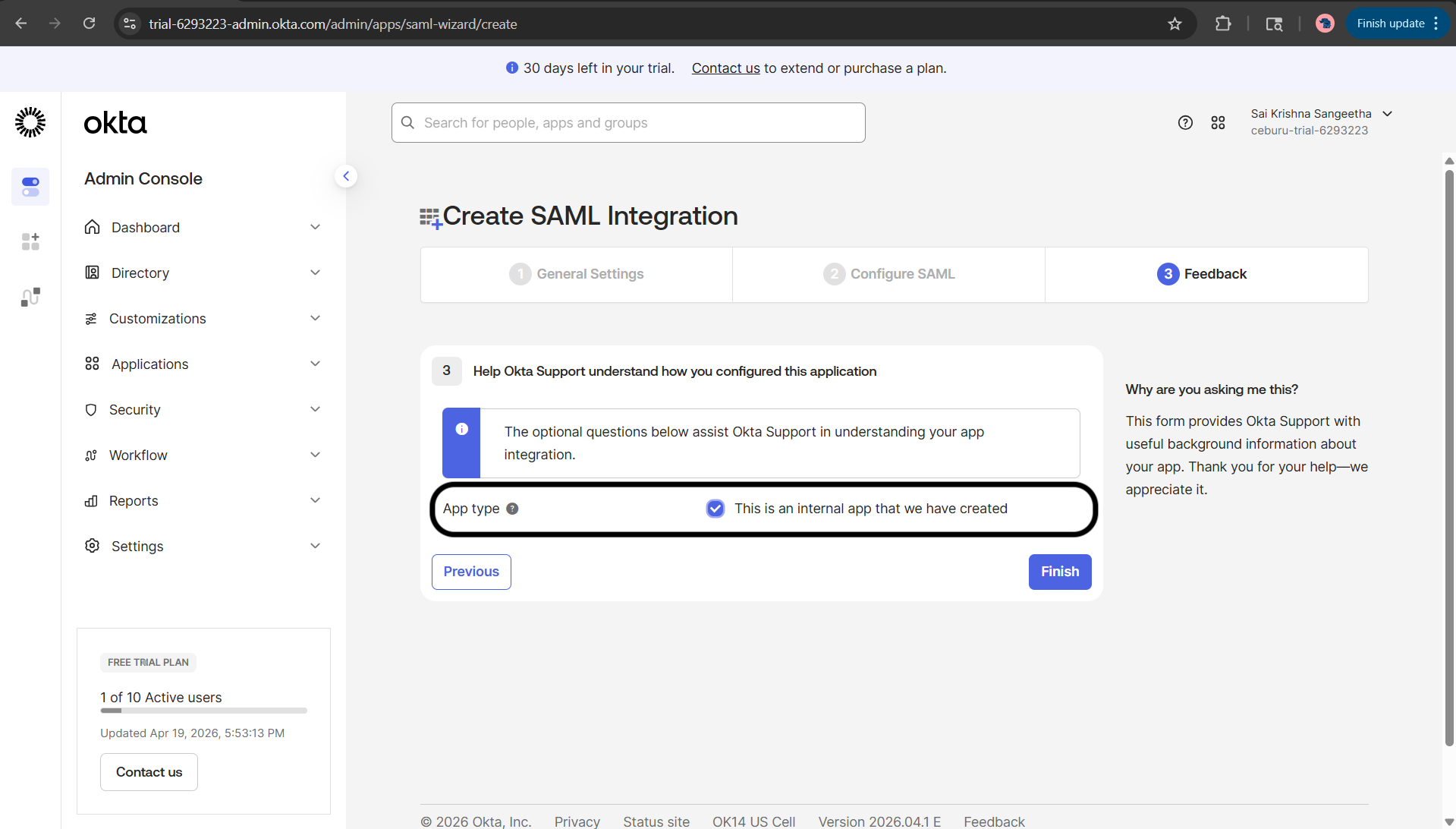Open the Dashboard menu item

click(203, 227)
